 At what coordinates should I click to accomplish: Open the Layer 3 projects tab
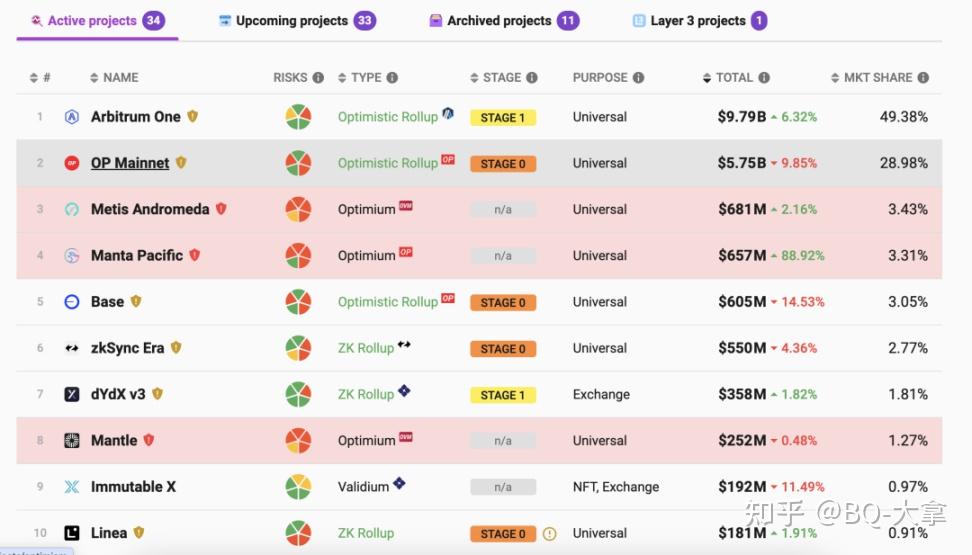coord(699,20)
